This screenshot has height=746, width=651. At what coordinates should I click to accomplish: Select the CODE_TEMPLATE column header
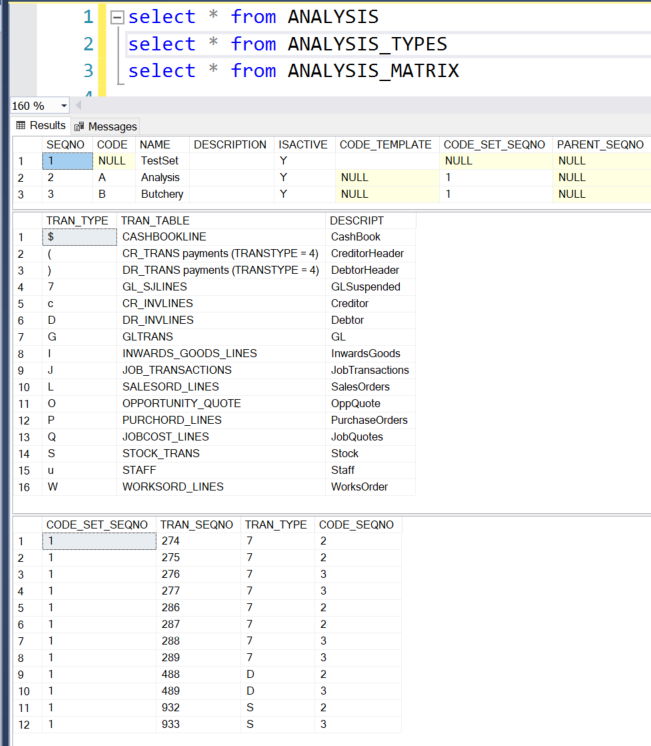[x=385, y=144]
